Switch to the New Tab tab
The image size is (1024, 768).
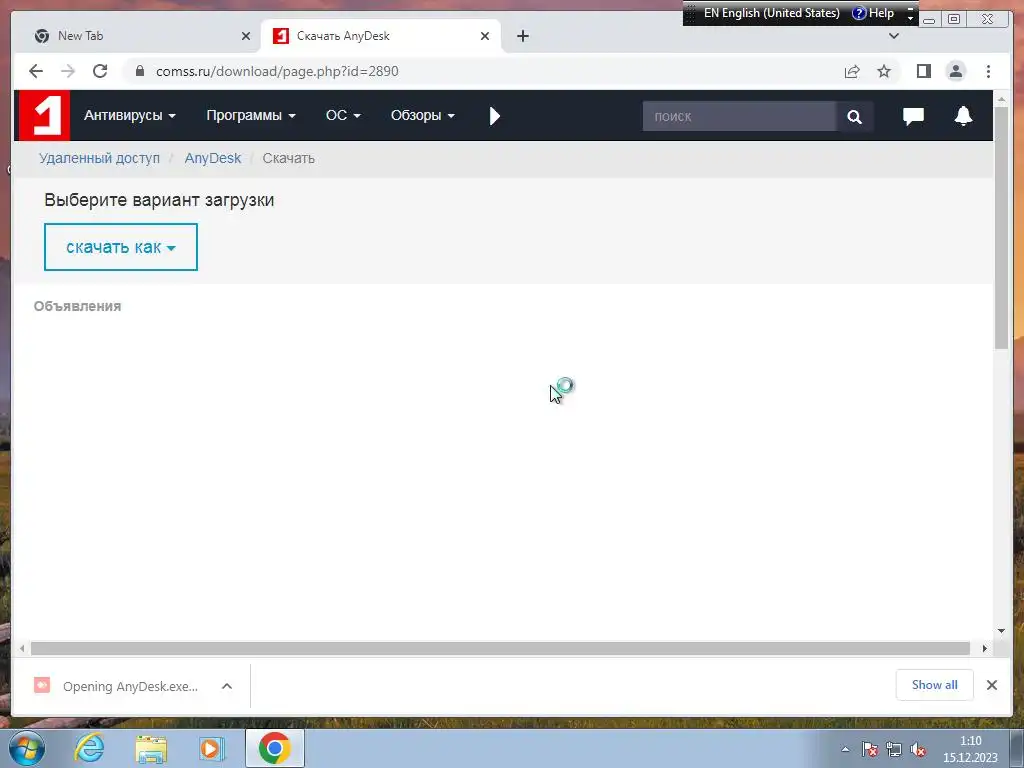coord(135,36)
